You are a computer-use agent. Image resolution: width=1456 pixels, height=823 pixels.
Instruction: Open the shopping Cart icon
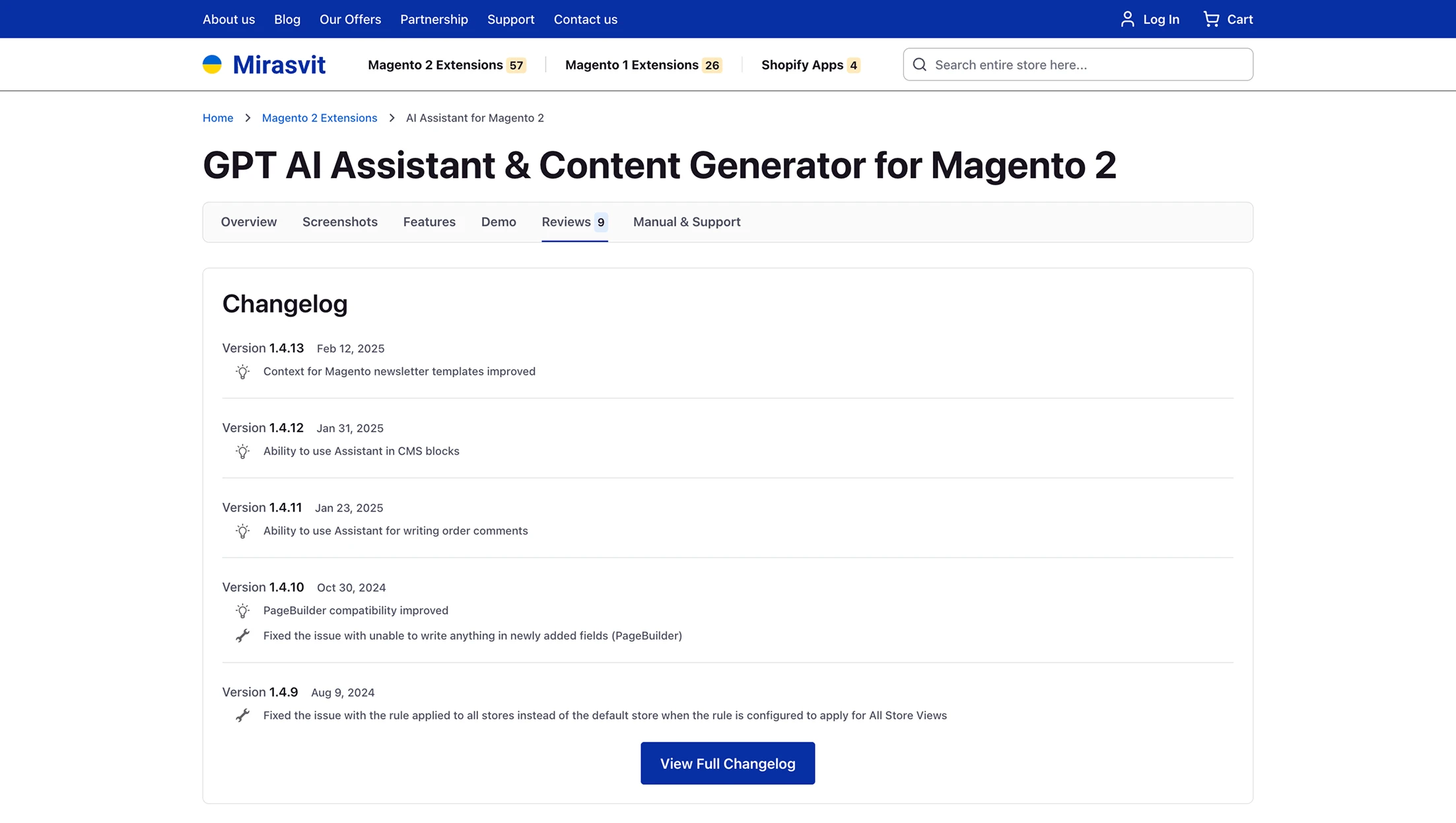point(1210,19)
